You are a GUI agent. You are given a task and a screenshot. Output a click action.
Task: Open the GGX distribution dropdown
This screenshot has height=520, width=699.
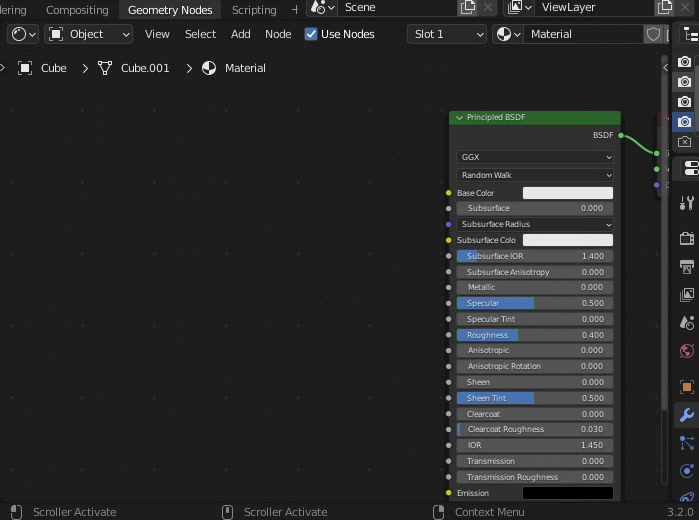pos(535,157)
